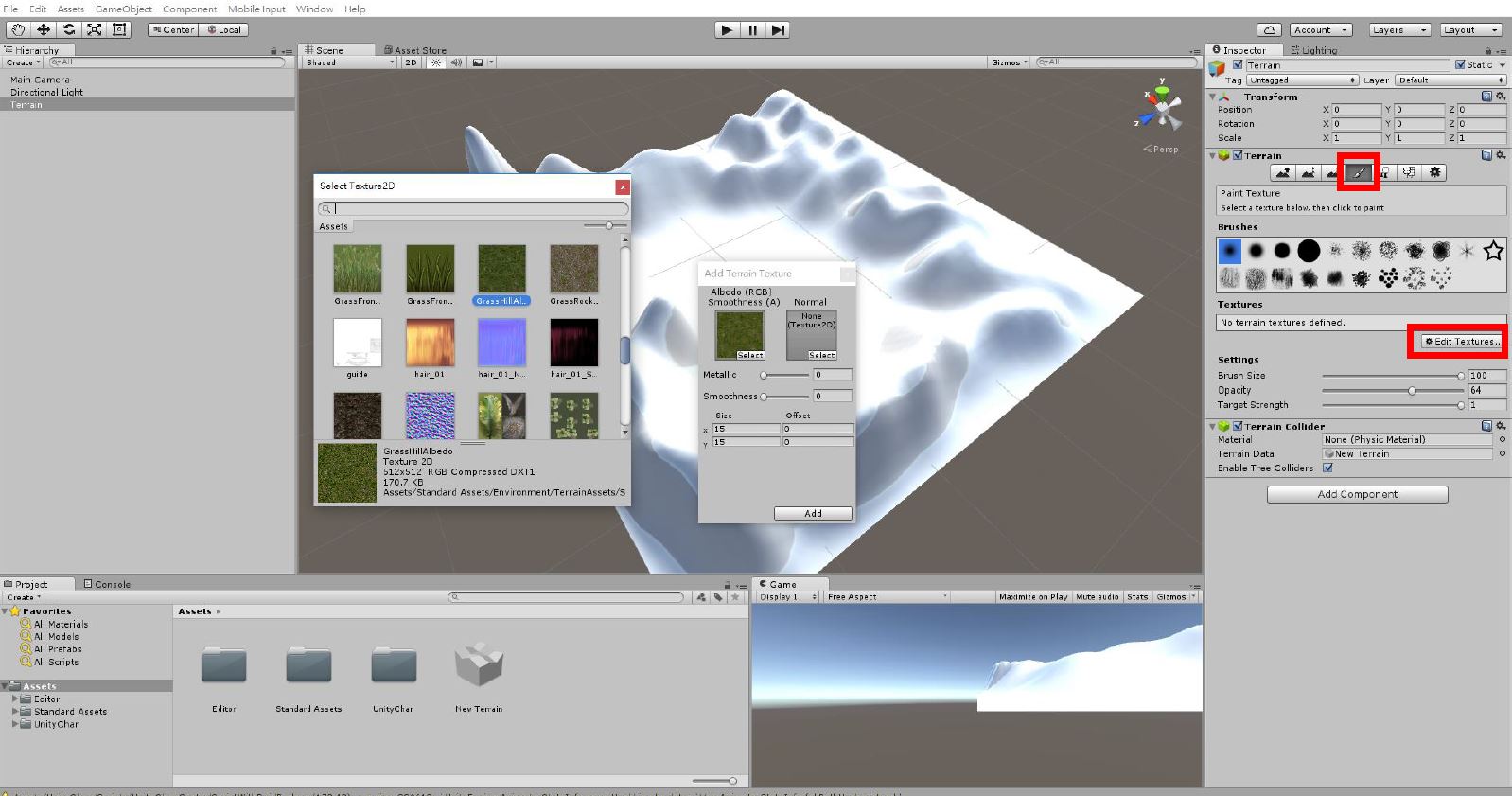This screenshot has width=1512, height=796.
Task: Toggle Terrain component enabled checkbox
Action: click(x=1238, y=155)
